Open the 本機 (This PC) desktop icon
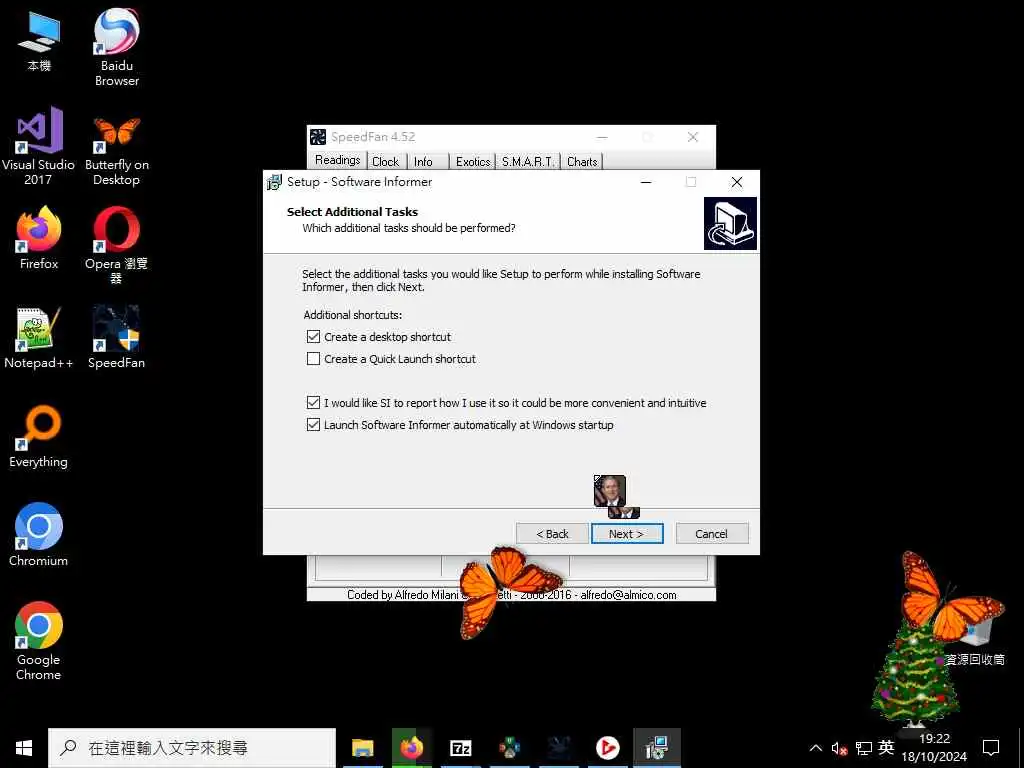This screenshot has width=1024, height=768. pyautogui.click(x=39, y=40)
